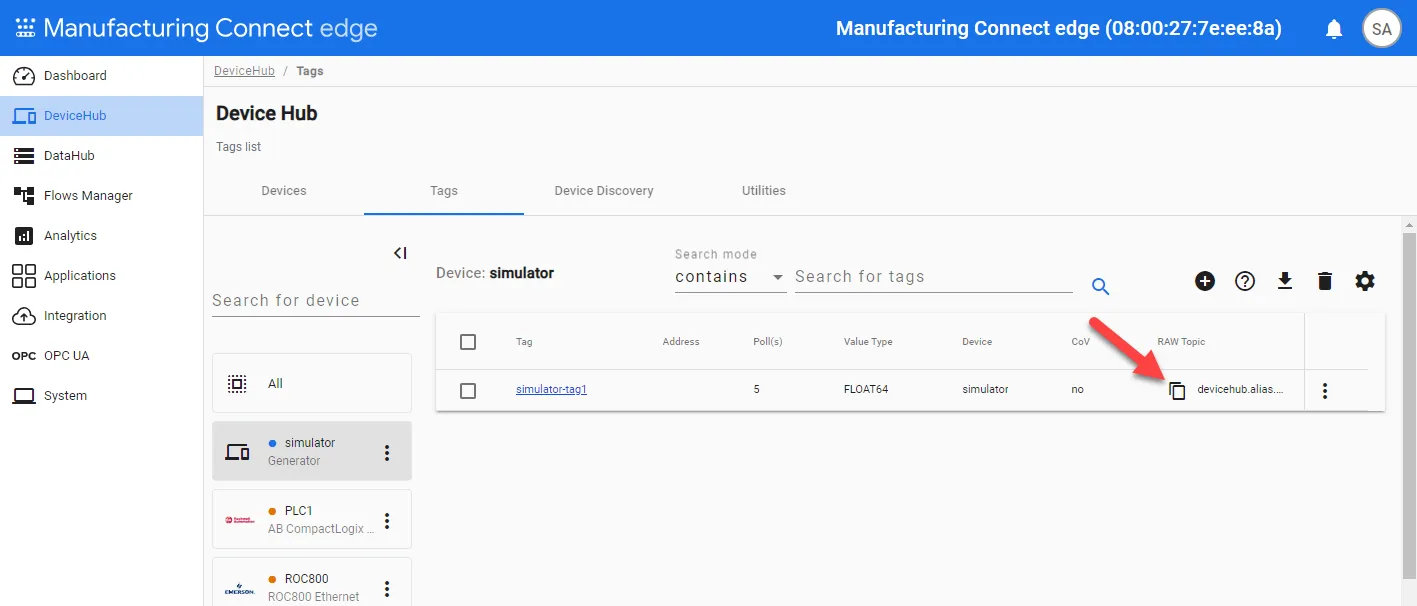Check the simulator-tag1 row checkbox
Viewport: 1417px width, 606px height.
[x=468, y=390]
